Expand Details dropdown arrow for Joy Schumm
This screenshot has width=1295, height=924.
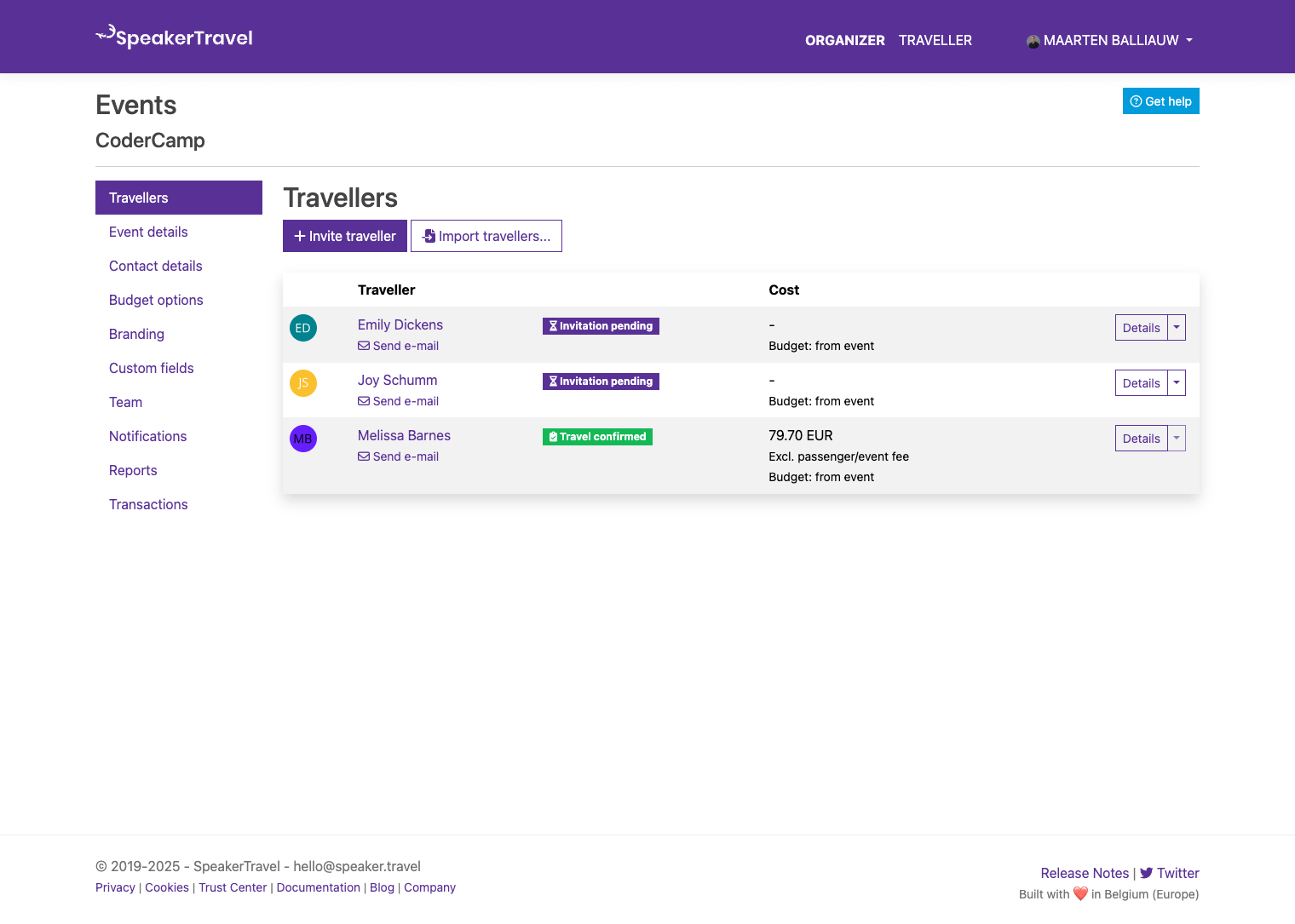(x=1177, y=383)
